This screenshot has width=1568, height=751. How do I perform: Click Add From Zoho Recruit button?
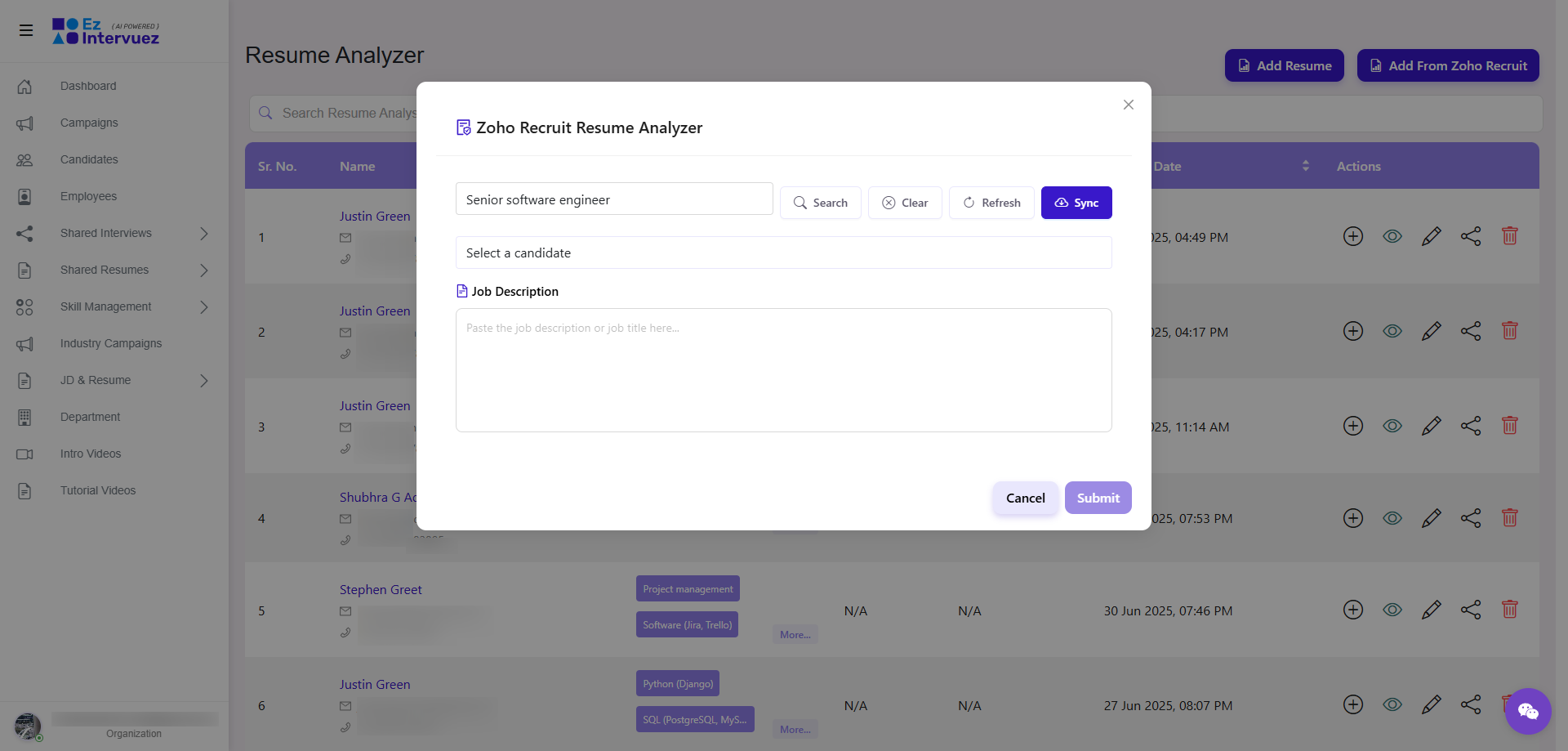coord(1448,65)
